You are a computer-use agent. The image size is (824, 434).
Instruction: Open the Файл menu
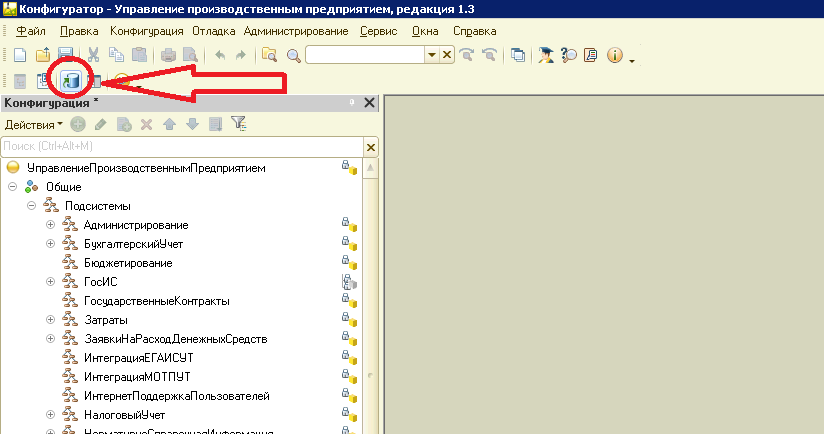tap(30, 32)
